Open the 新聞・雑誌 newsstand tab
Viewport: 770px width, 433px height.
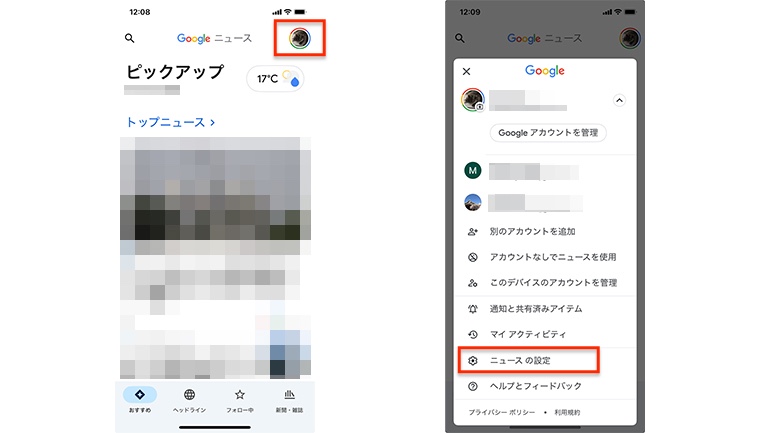point(289,400)
